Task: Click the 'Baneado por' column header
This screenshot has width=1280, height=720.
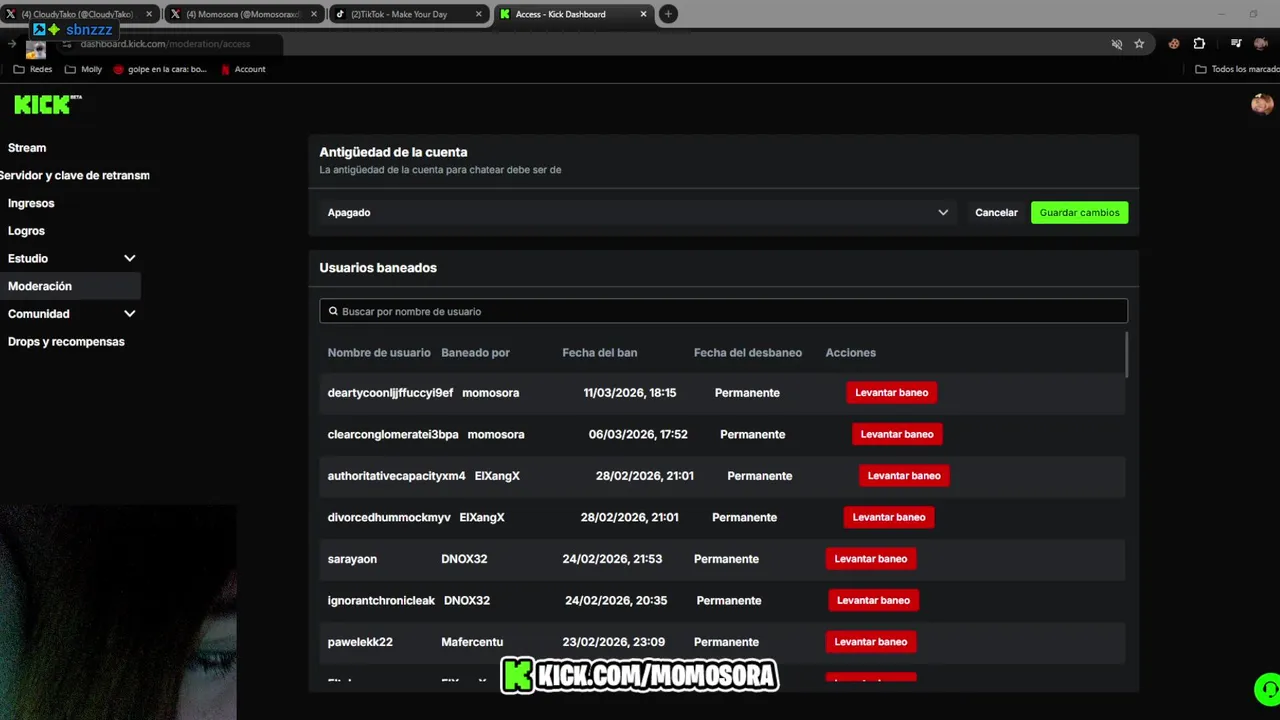Action: tap(475, 353)
